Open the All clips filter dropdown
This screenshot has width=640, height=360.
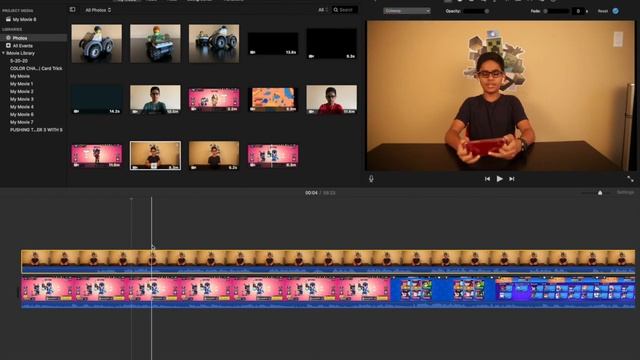tap(323, 10)
